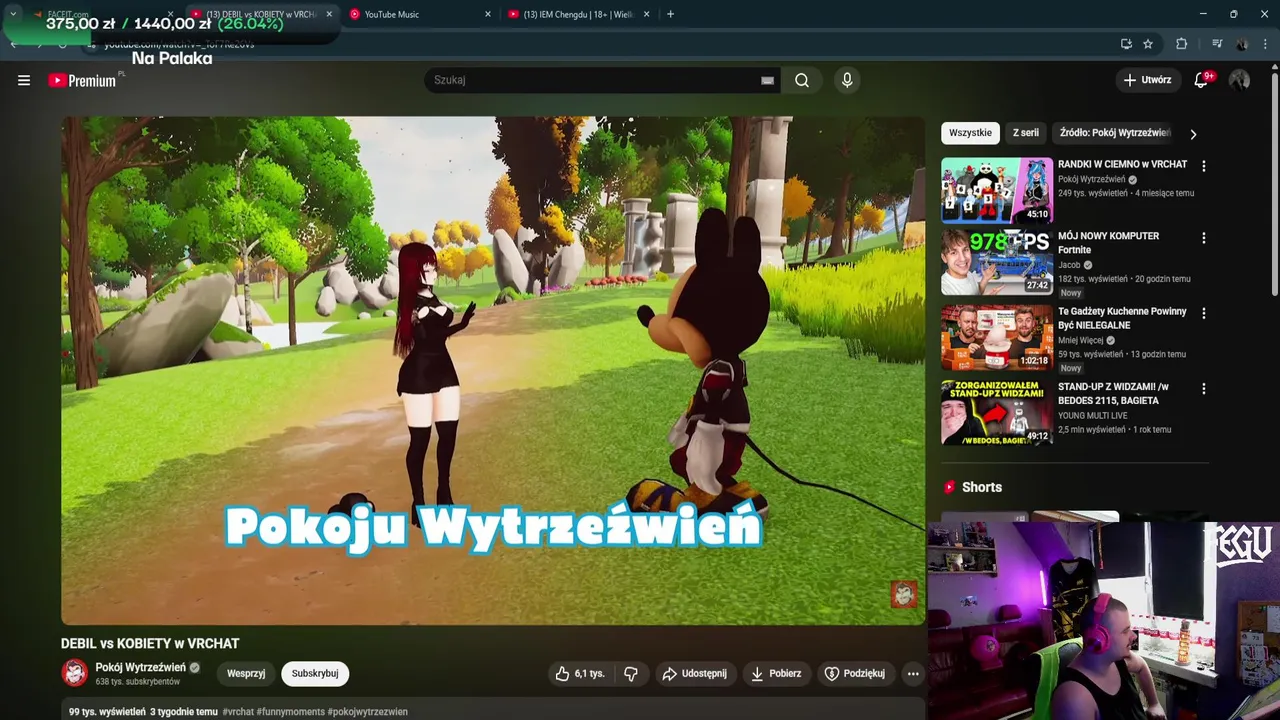The width and height of the screenshot is (1280, 720).
Task: Open Pokój Wytrzeźwień channel avatar
Action: tap(75, 673)
